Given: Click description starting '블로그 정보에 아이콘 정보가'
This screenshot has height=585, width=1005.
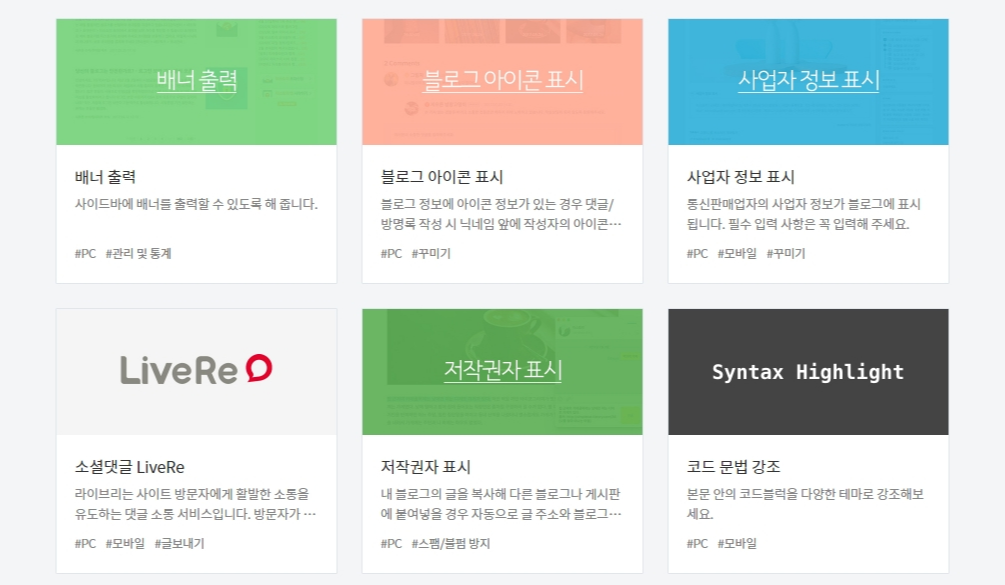Looking at the screenshot, I should point(501,214).
